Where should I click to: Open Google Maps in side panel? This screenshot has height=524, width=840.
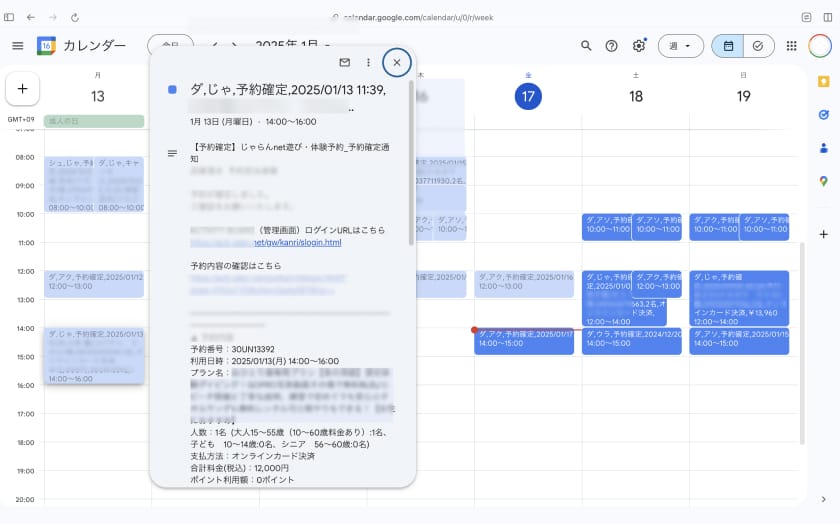823,181
